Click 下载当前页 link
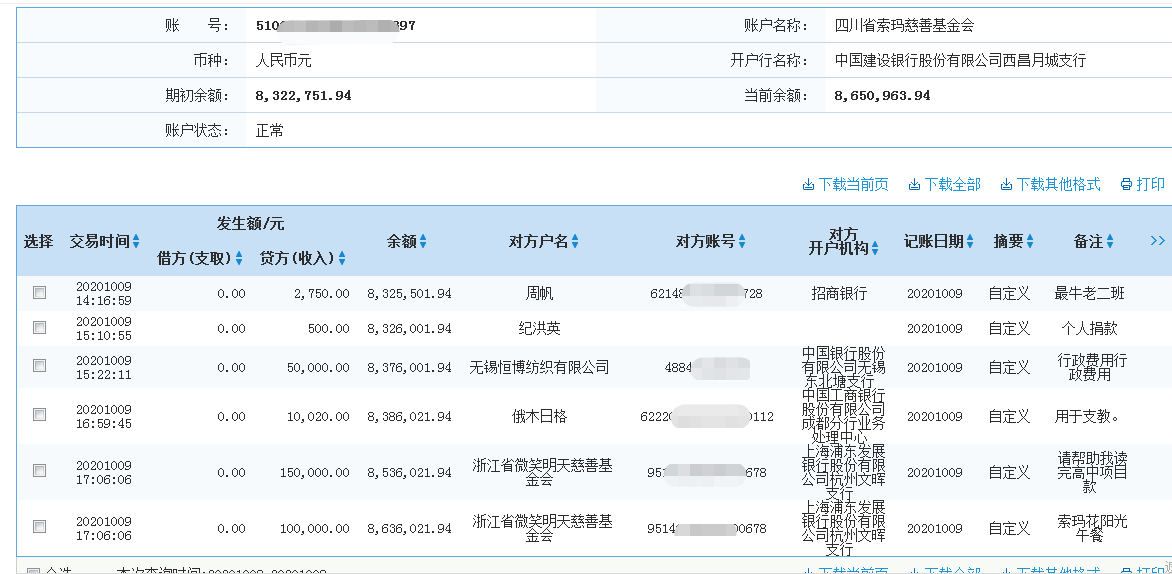 coord(845,185)
